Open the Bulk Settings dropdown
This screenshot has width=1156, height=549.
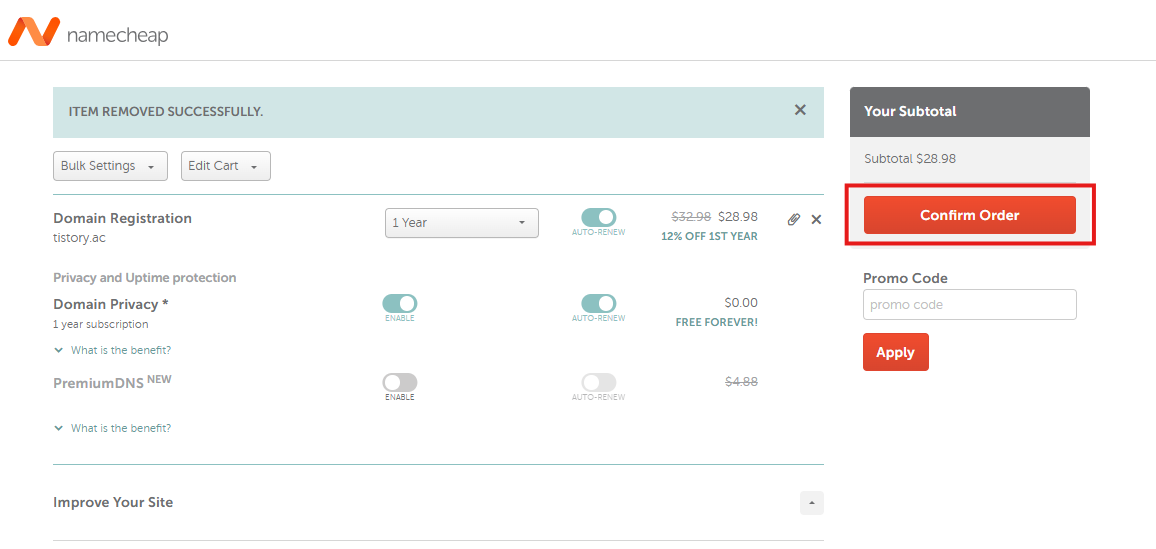click(x=111, y=166)
